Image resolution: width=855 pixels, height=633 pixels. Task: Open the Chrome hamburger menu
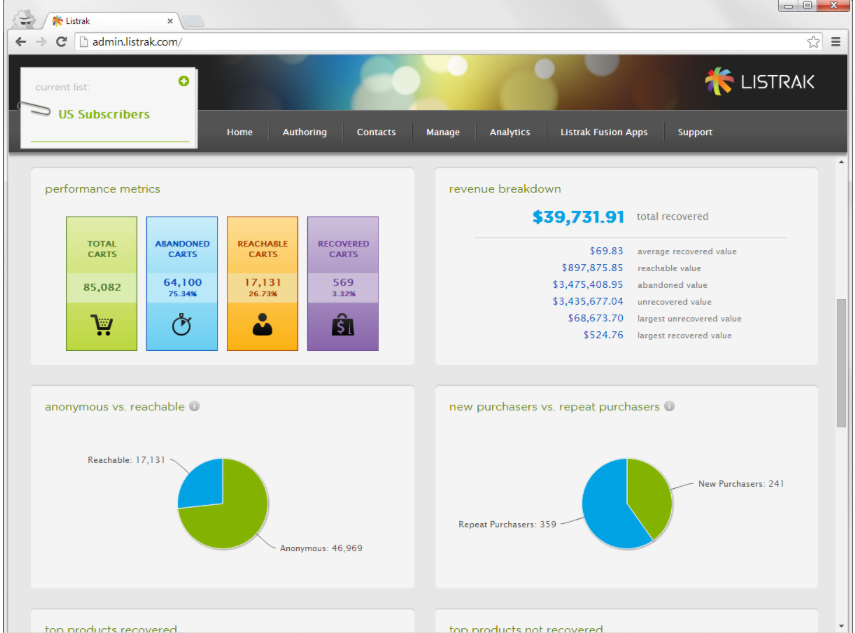click(x=835, y=42)
